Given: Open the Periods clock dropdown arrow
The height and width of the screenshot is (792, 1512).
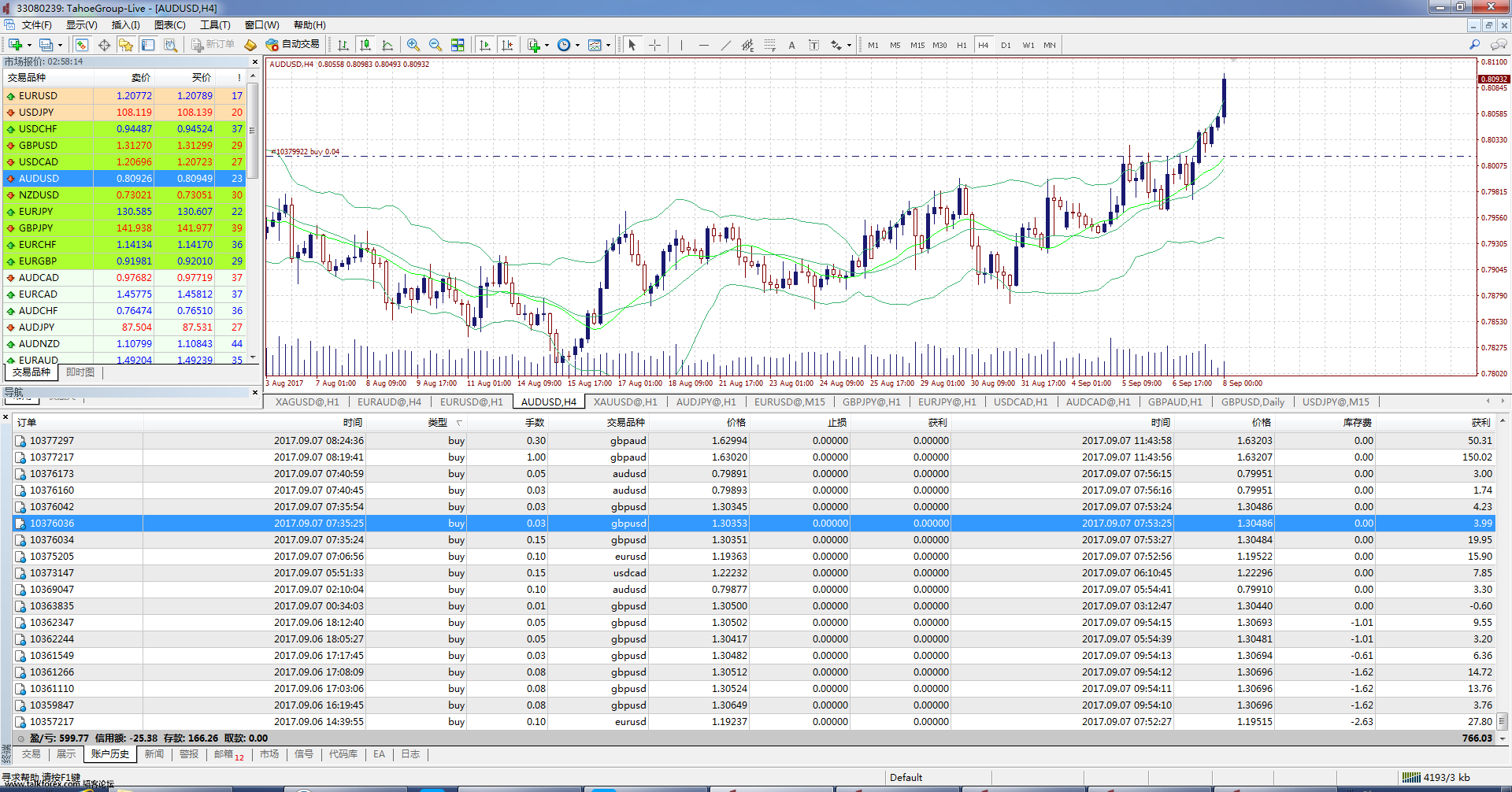Looking at the screenshot, I should point(577,46).
